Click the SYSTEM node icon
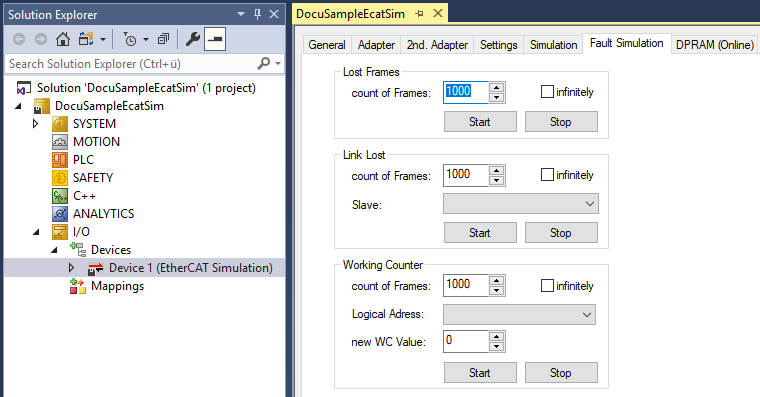Viewport: 760px width, 397px height. pos(60,124)
